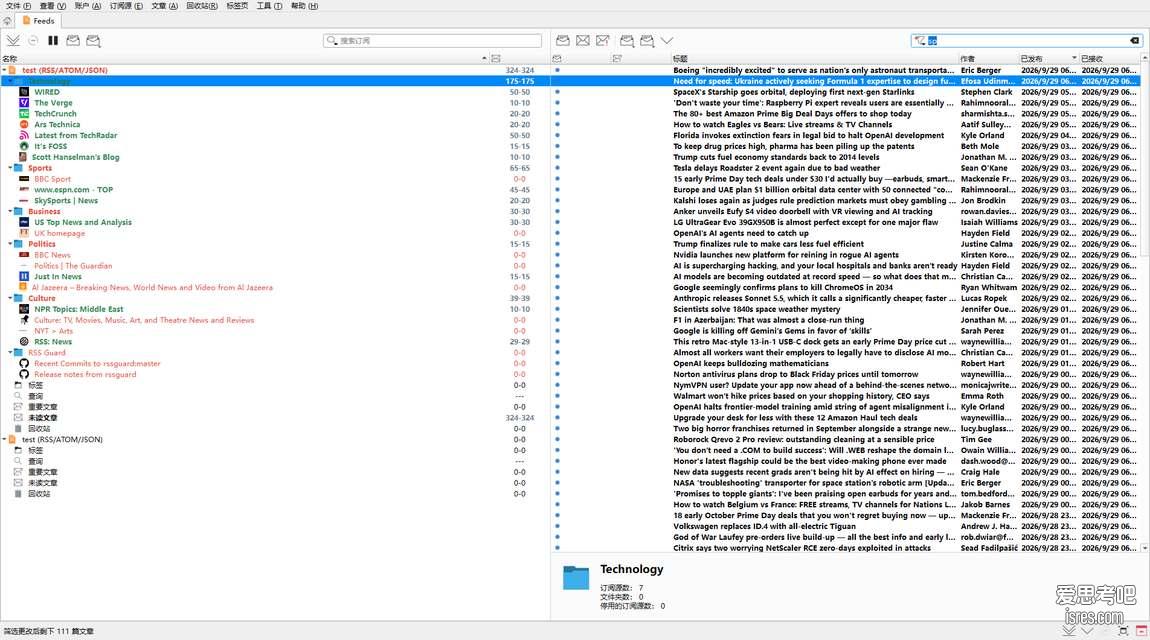Click the home icon left of Feeds tab
Viewport: 1150px width, 640px height.
[x=7, y=21]
